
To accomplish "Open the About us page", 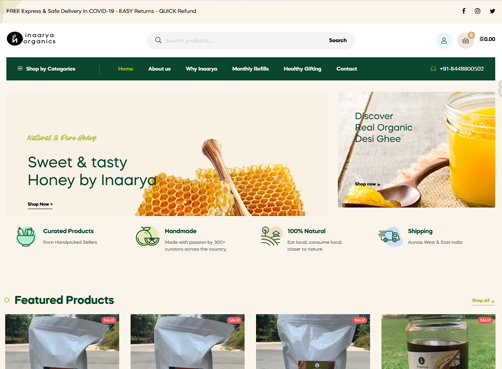I will [159, 69].
